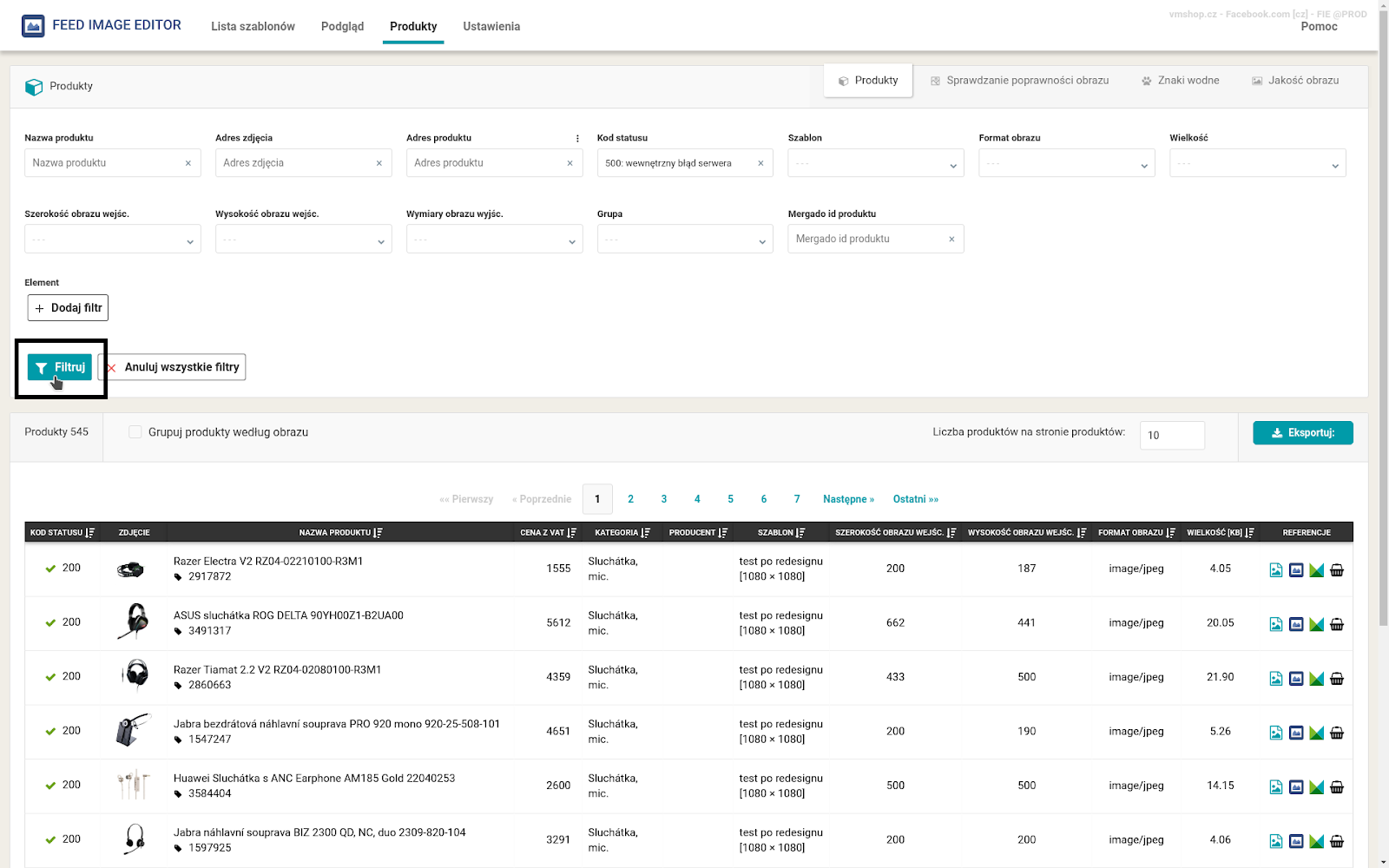This screenshot has height=868, width=1389.
Task: Clear the Kod statusu filter value
Action: pos(760,163)
